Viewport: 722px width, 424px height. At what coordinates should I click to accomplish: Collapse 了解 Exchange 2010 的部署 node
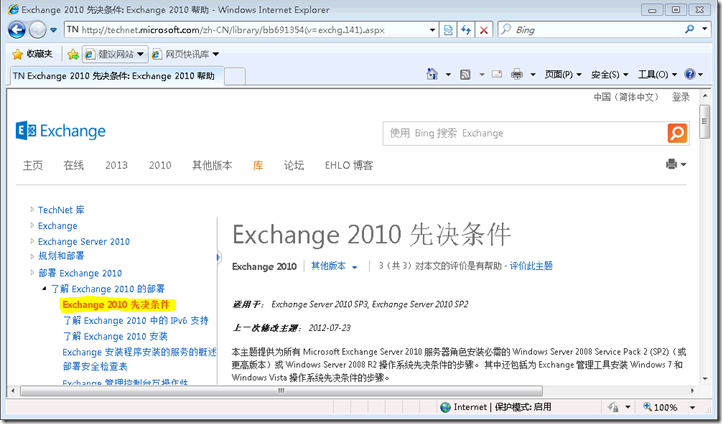pyautogui.click(x=45, y=289)
